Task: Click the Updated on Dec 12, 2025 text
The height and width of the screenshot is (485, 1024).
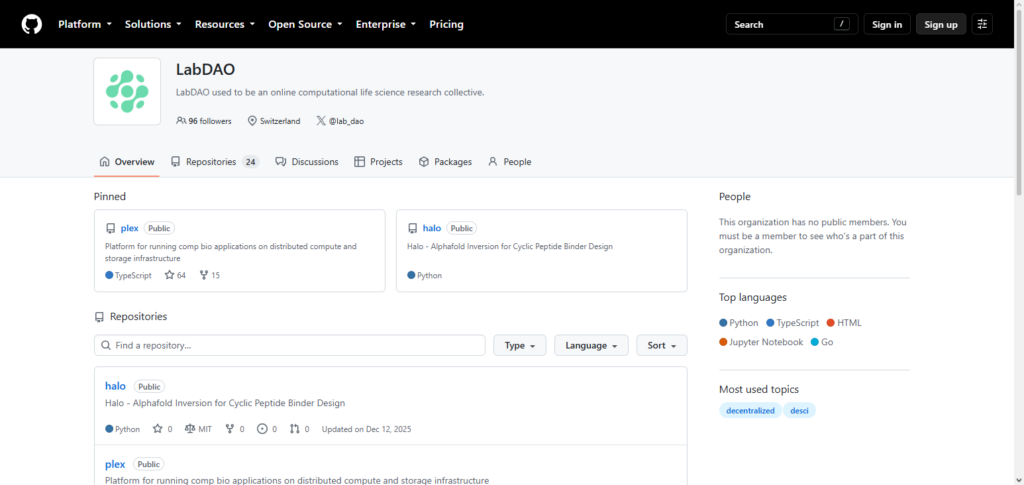Action: pyautogui.click(x=366, y=429)
